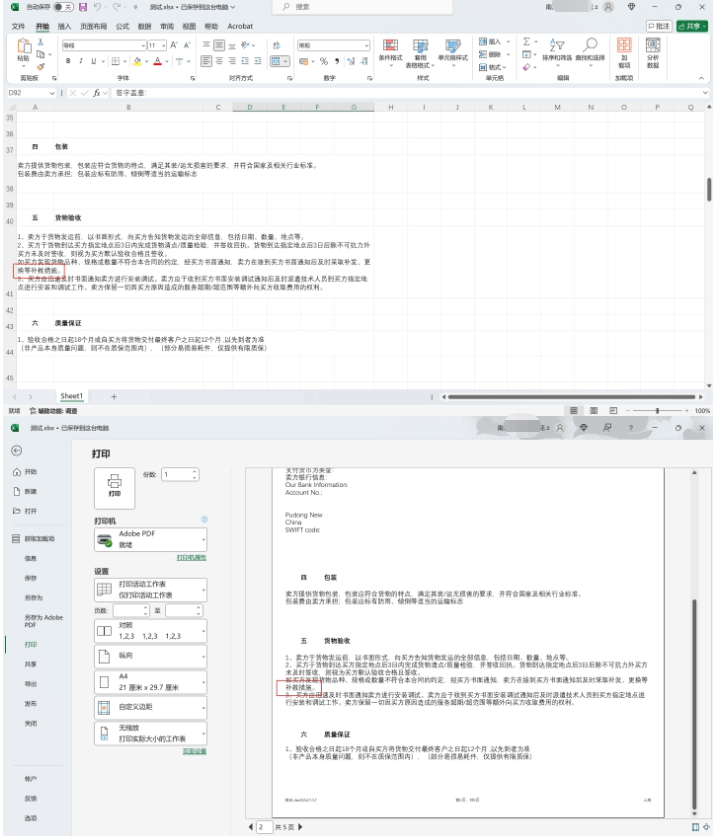Click the Name Box showing D92

(31, 93)
